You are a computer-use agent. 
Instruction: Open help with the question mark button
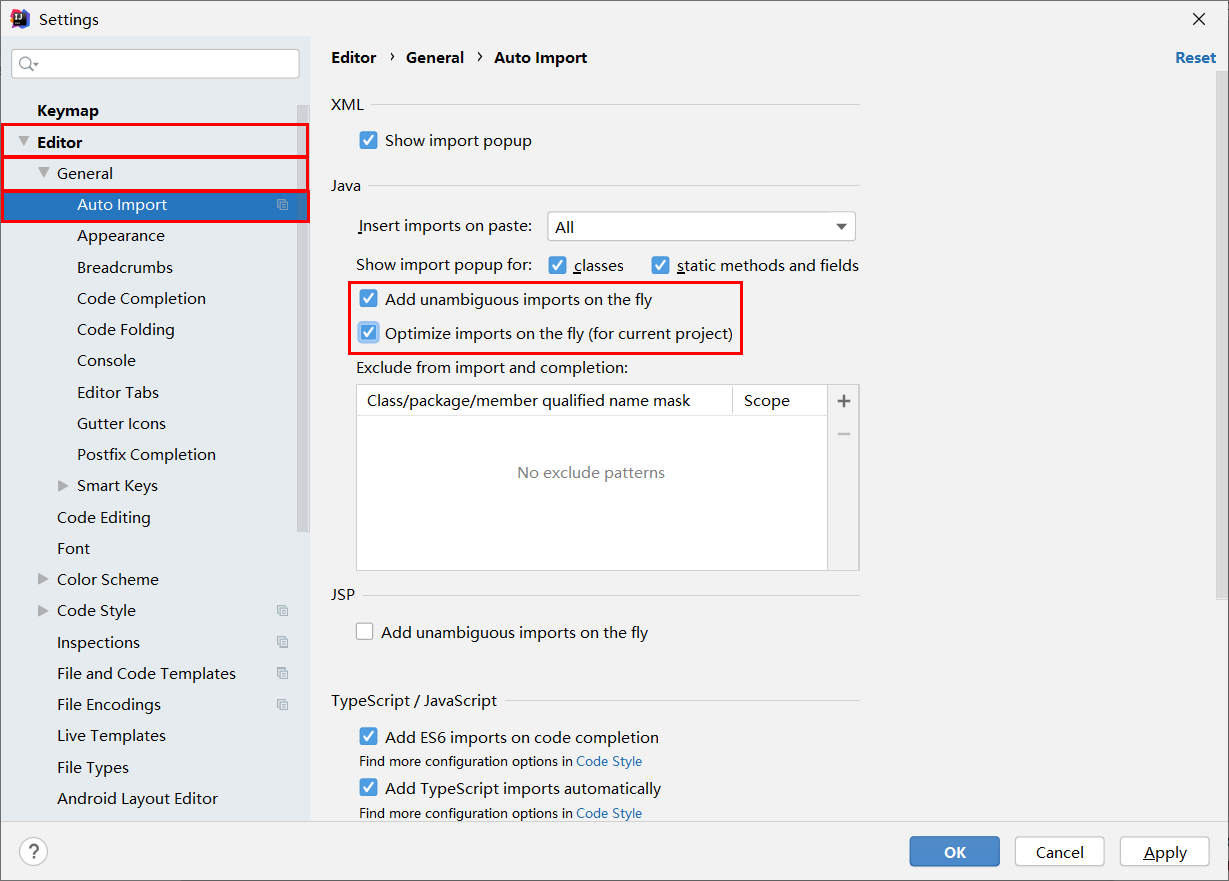coord(33,852)
